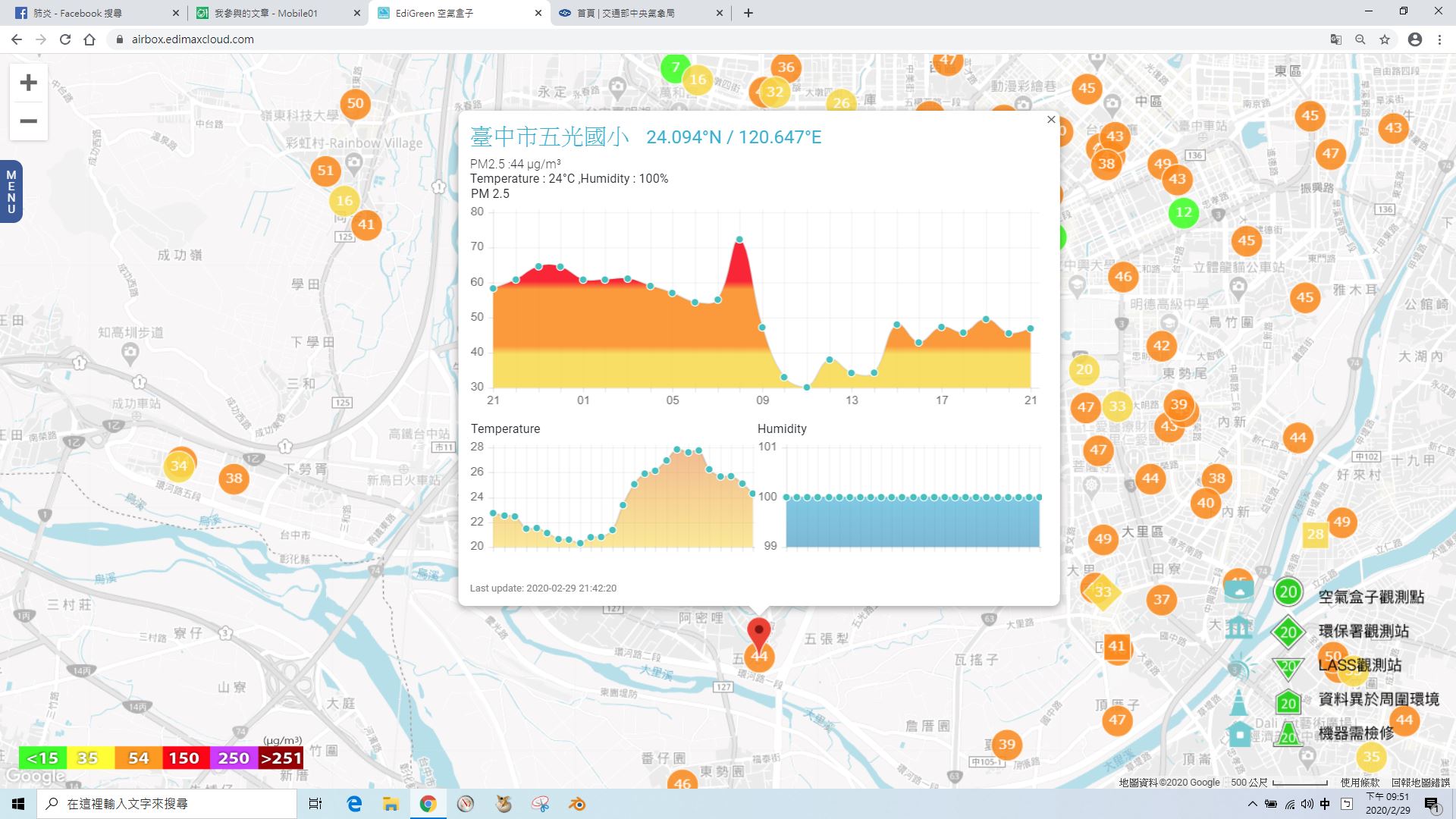Open 使用條款 link on map footer
The height and width of the screenshot is (819, 1456).
pyautogui.click(x=1360, y=783)
